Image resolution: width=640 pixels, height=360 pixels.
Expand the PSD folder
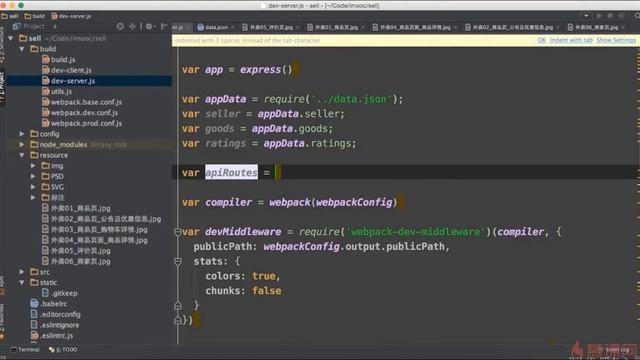click(x=33, y=176)
